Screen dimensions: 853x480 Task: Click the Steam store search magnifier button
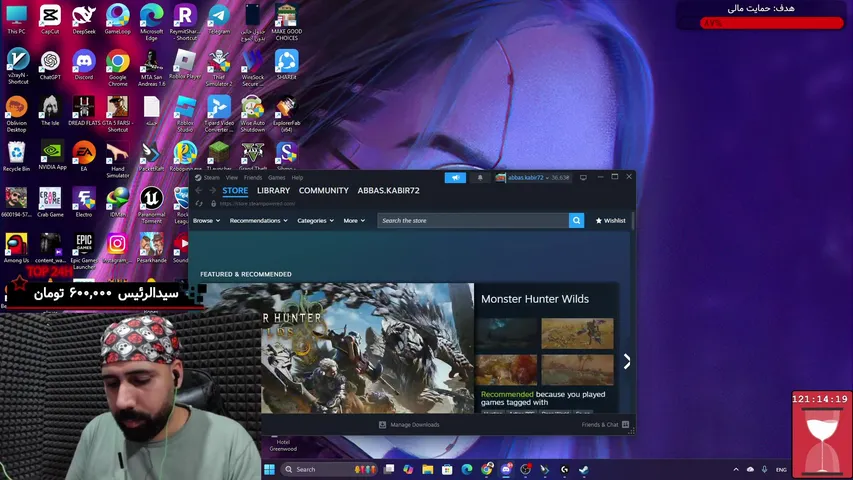pyautogui.click(x=576, y=220)
